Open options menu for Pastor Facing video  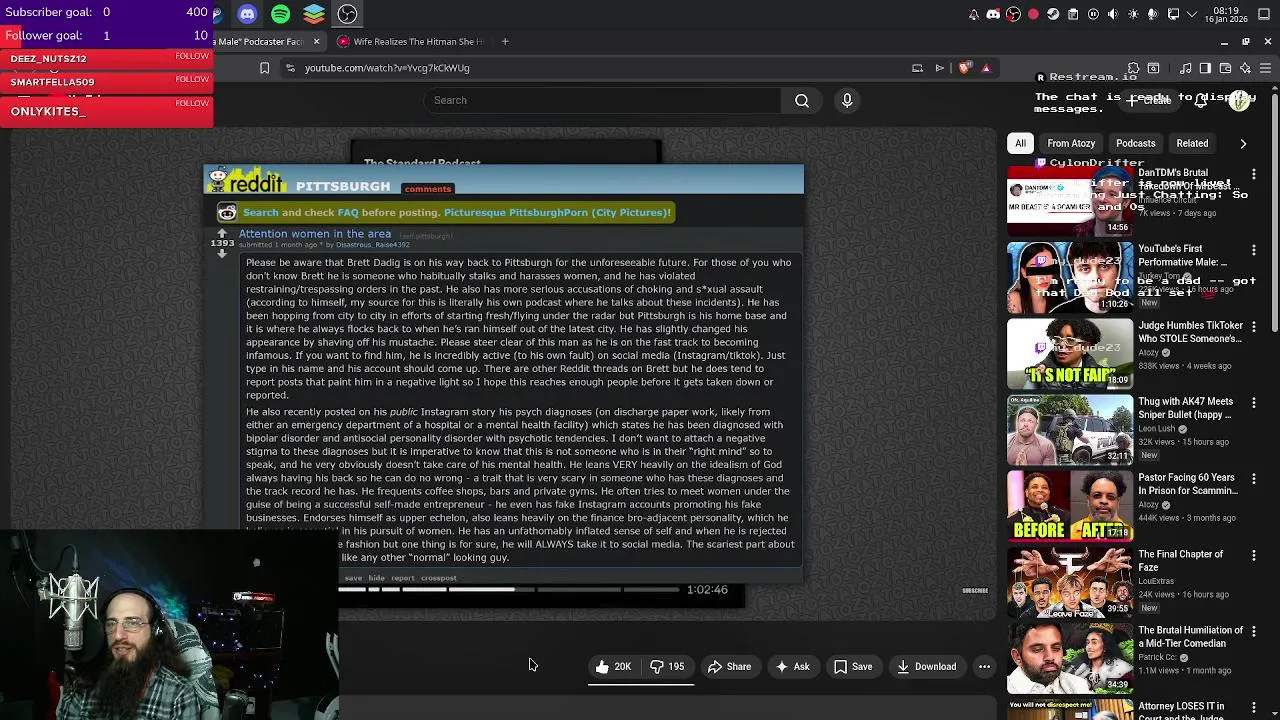[1254, 479]
